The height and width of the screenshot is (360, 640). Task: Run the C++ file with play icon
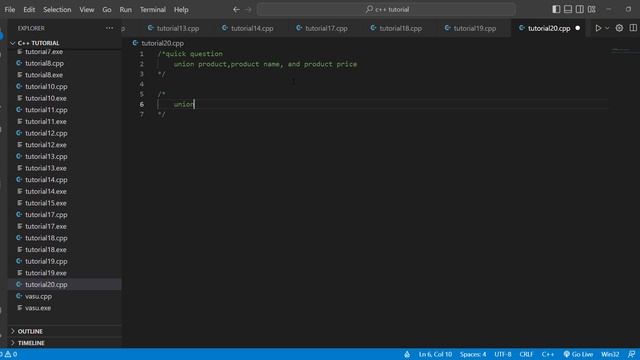[x=598, y=28]
